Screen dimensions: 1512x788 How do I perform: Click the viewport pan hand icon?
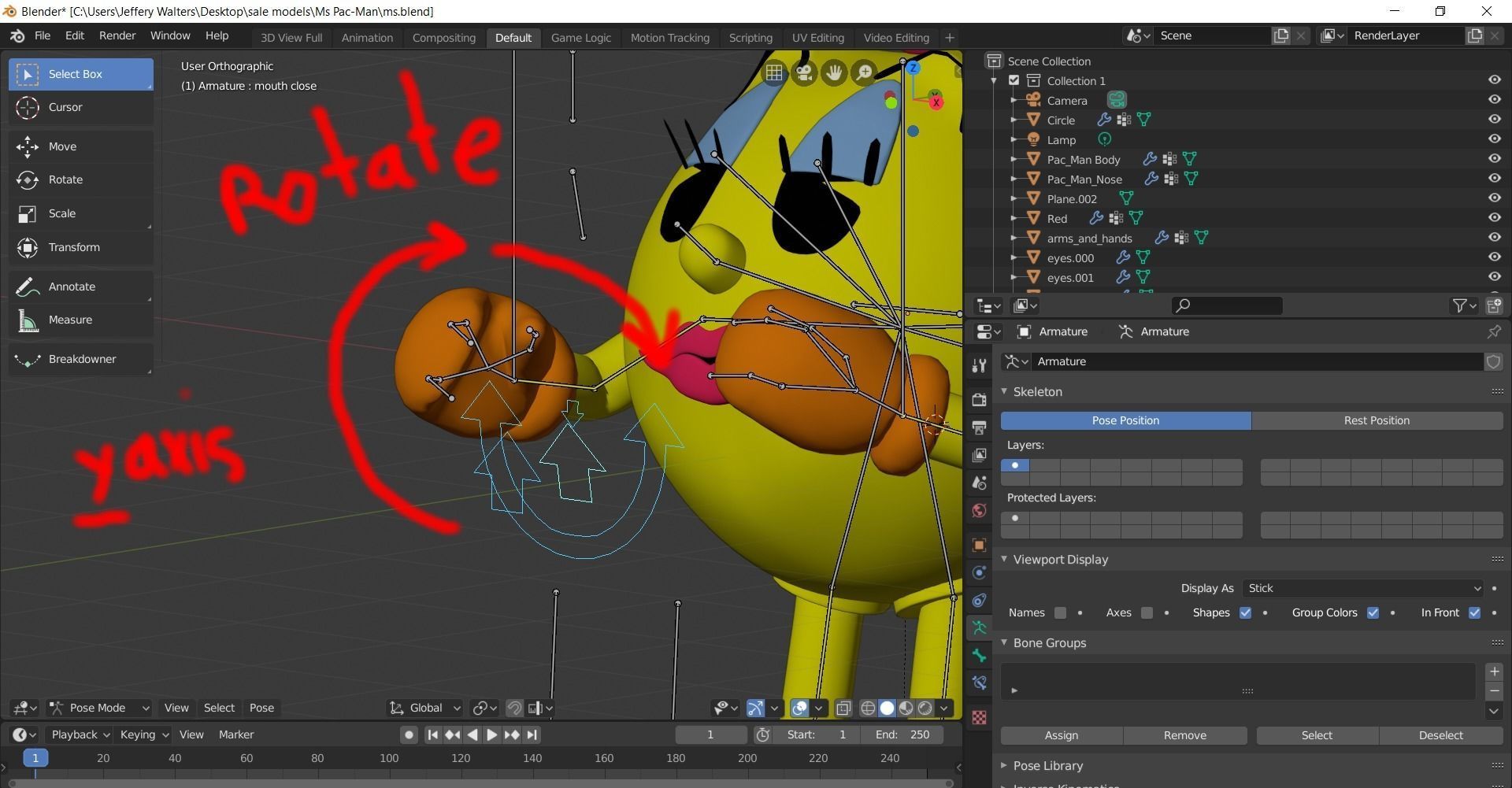click(834, 73)
